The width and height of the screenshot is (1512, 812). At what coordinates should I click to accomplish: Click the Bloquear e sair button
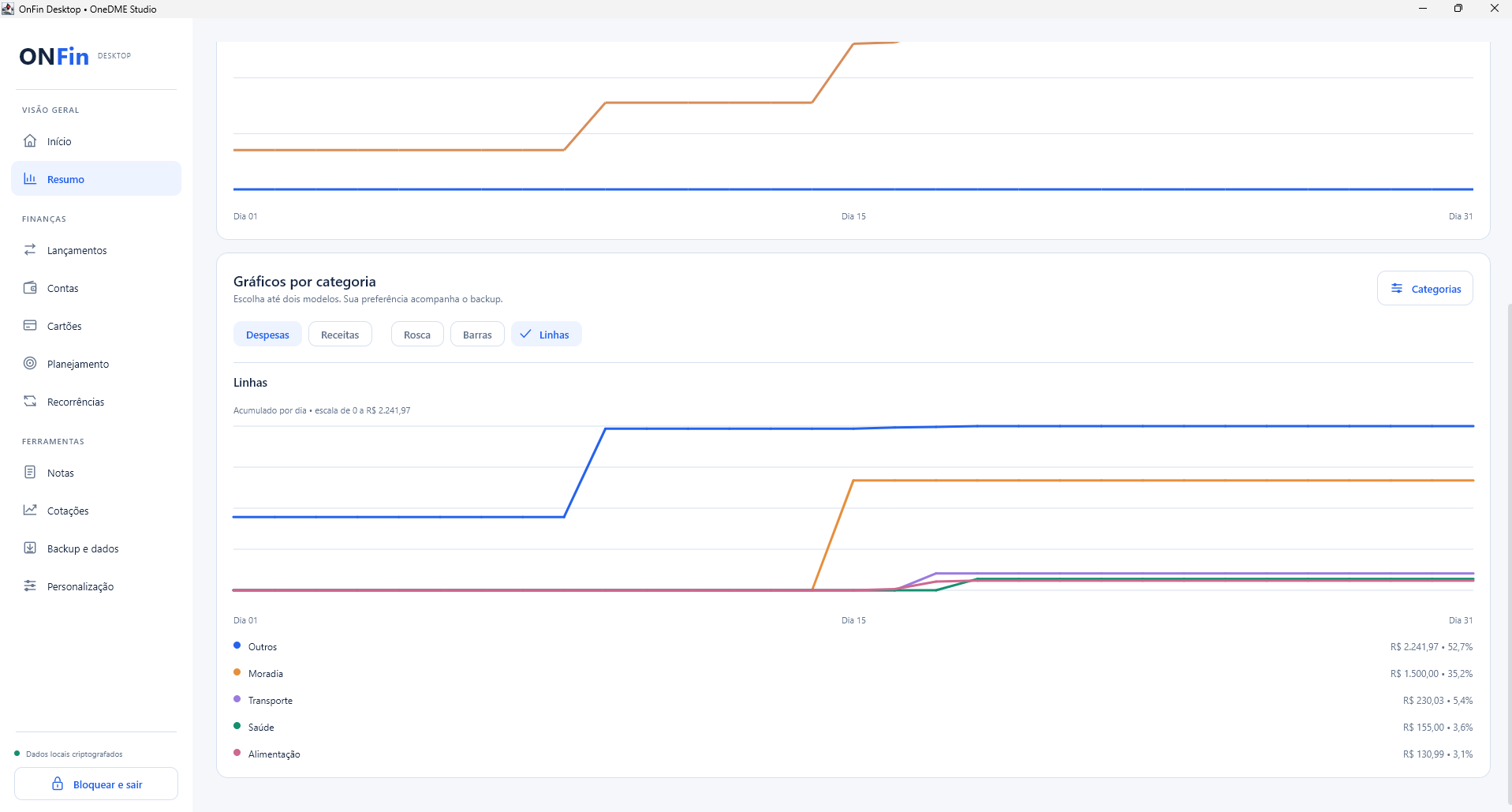pyautogui.click(x=96, y=784)
